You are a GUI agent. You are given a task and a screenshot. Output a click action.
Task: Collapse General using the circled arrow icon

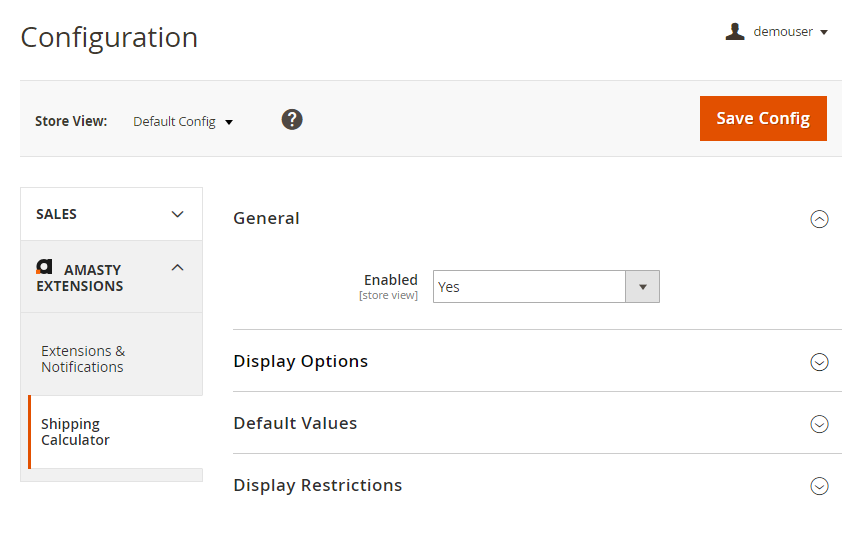pos(819,219)
